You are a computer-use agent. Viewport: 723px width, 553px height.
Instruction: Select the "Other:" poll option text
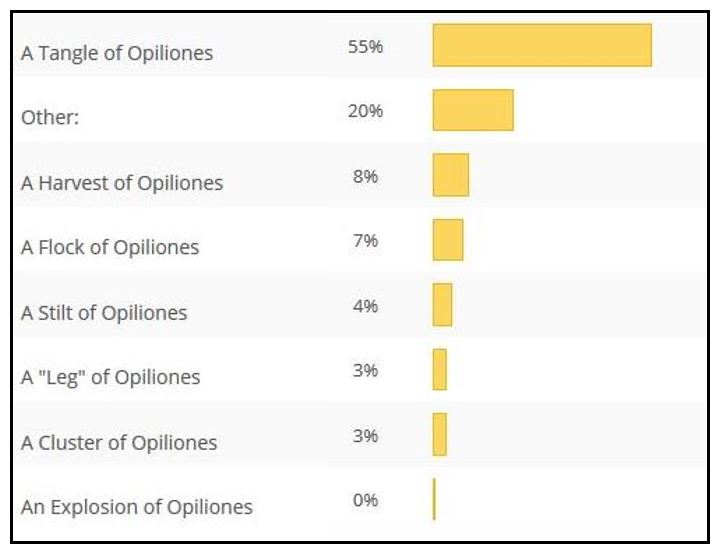[50, 117]
